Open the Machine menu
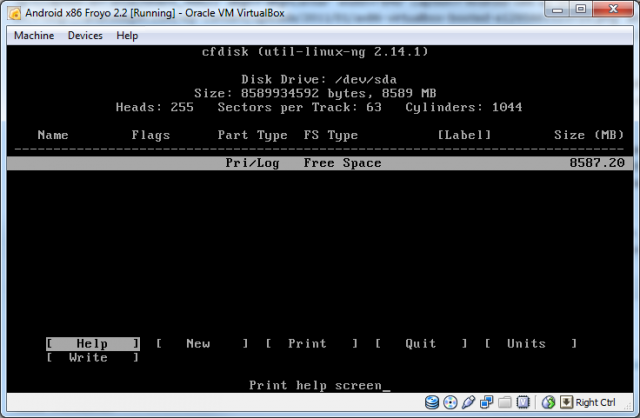Screen dimensions: 640x418 [x=34, y=36]
